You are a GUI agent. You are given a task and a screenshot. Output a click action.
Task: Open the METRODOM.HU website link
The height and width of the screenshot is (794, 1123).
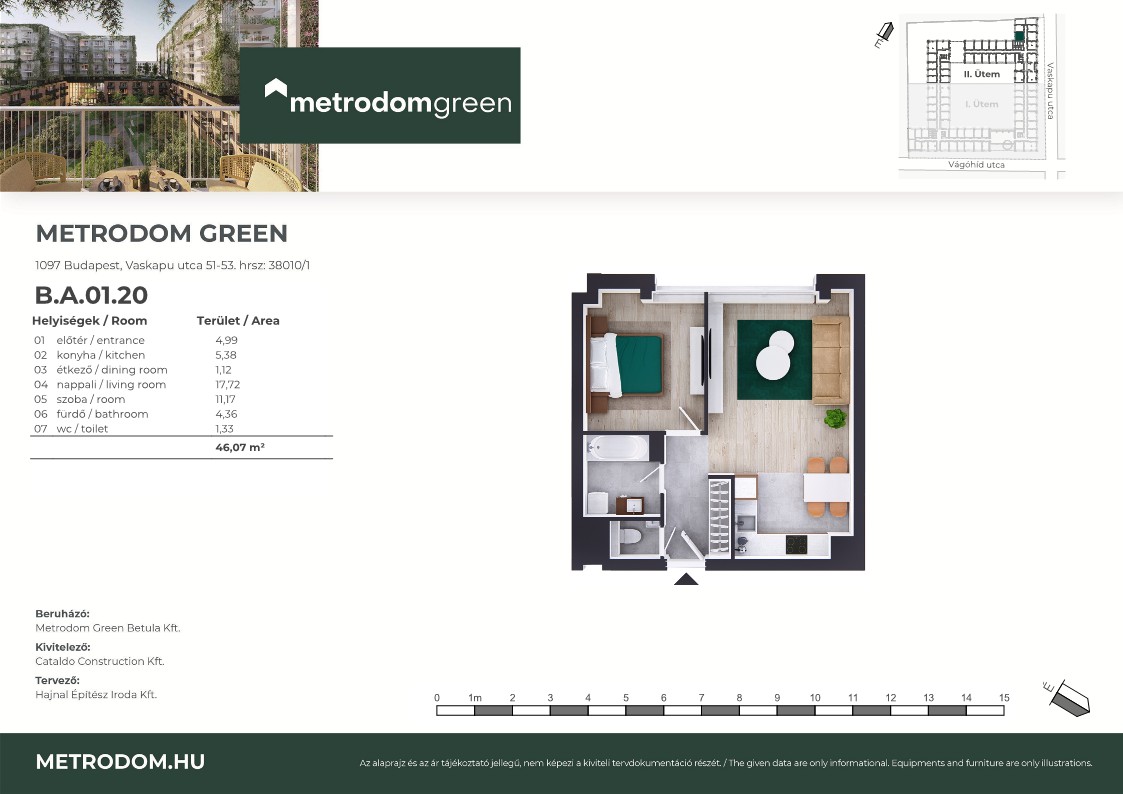120,762
